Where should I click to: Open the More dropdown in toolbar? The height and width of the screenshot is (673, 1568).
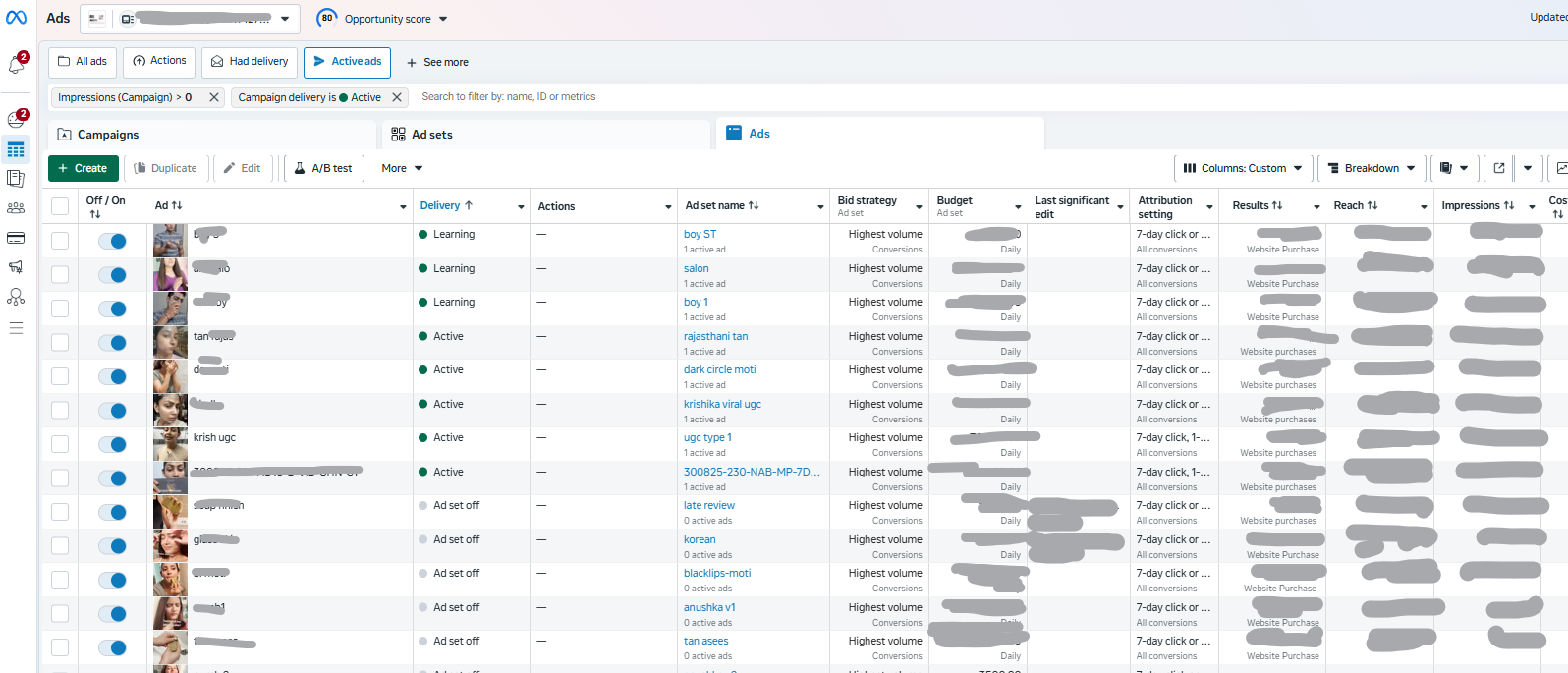click(x=402, y=168)
